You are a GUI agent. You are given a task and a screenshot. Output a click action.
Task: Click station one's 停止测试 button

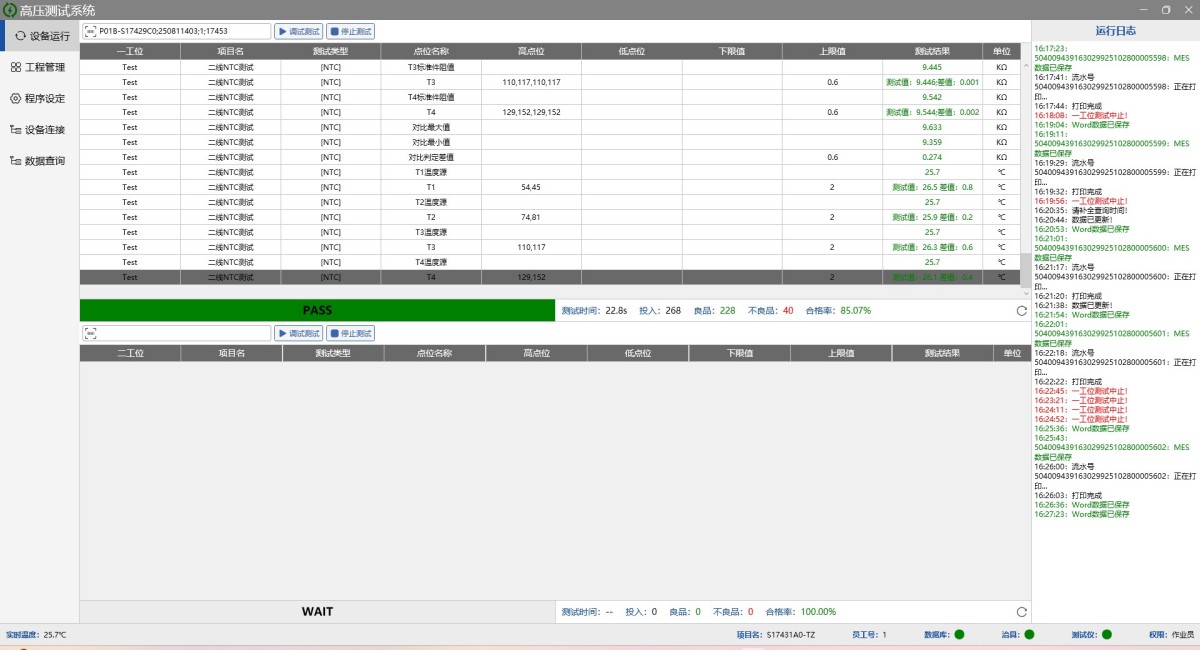[350, 31]
